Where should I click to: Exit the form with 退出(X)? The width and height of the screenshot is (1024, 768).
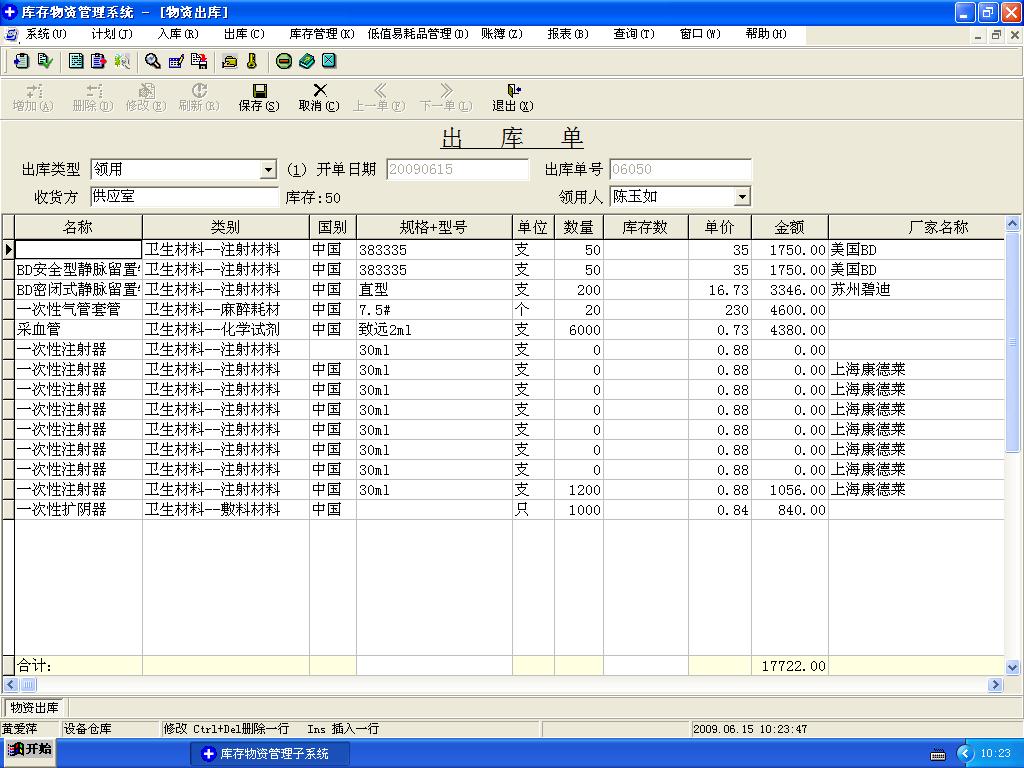point(513,97)
